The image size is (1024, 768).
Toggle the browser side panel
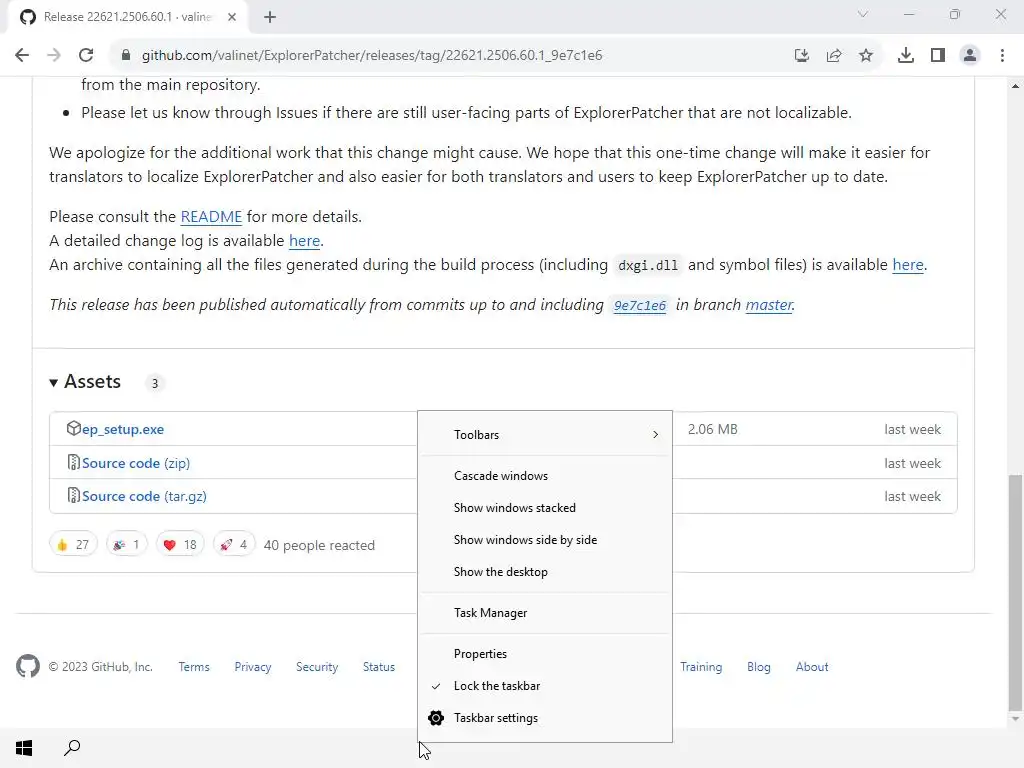(x=938, y=56)
